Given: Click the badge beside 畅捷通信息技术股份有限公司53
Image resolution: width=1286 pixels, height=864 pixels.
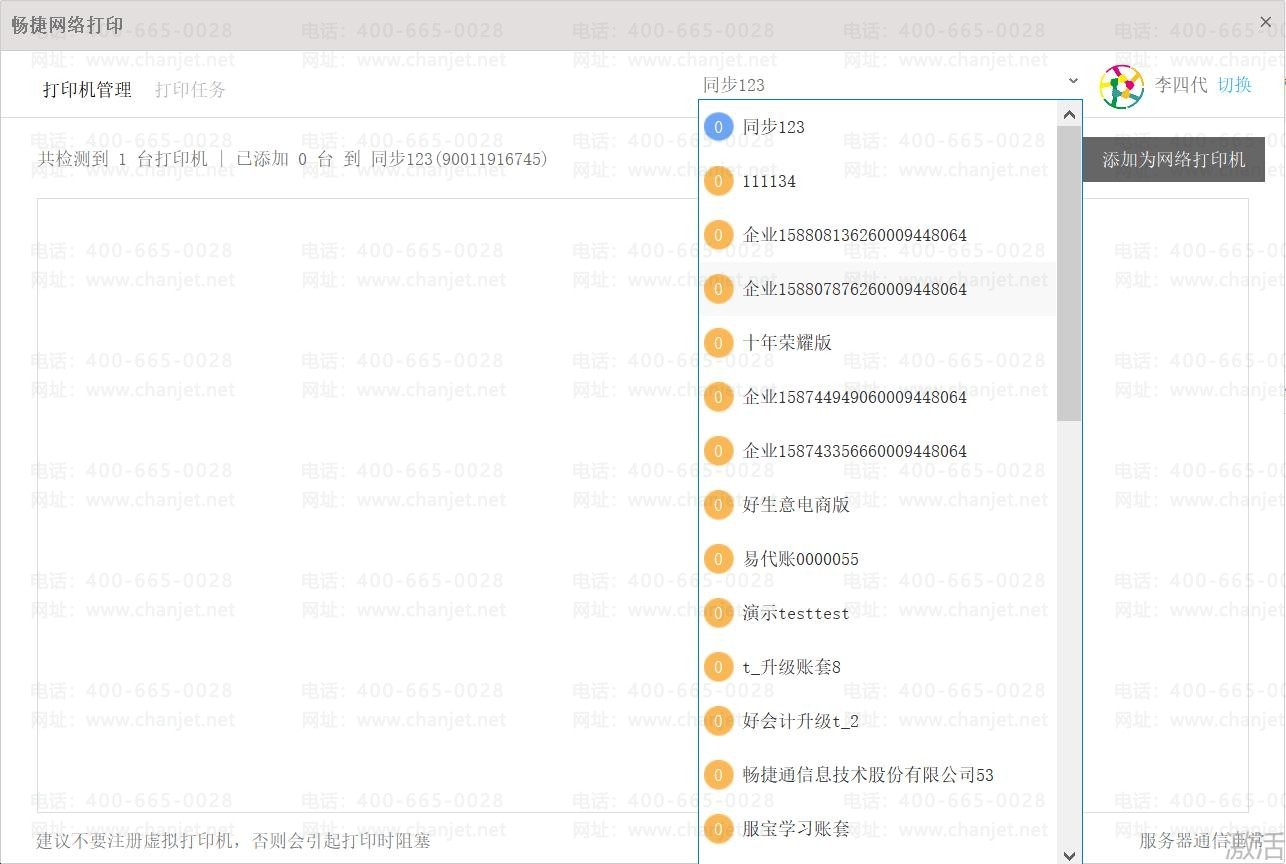Looking at the screenshot, I should 718,775.
